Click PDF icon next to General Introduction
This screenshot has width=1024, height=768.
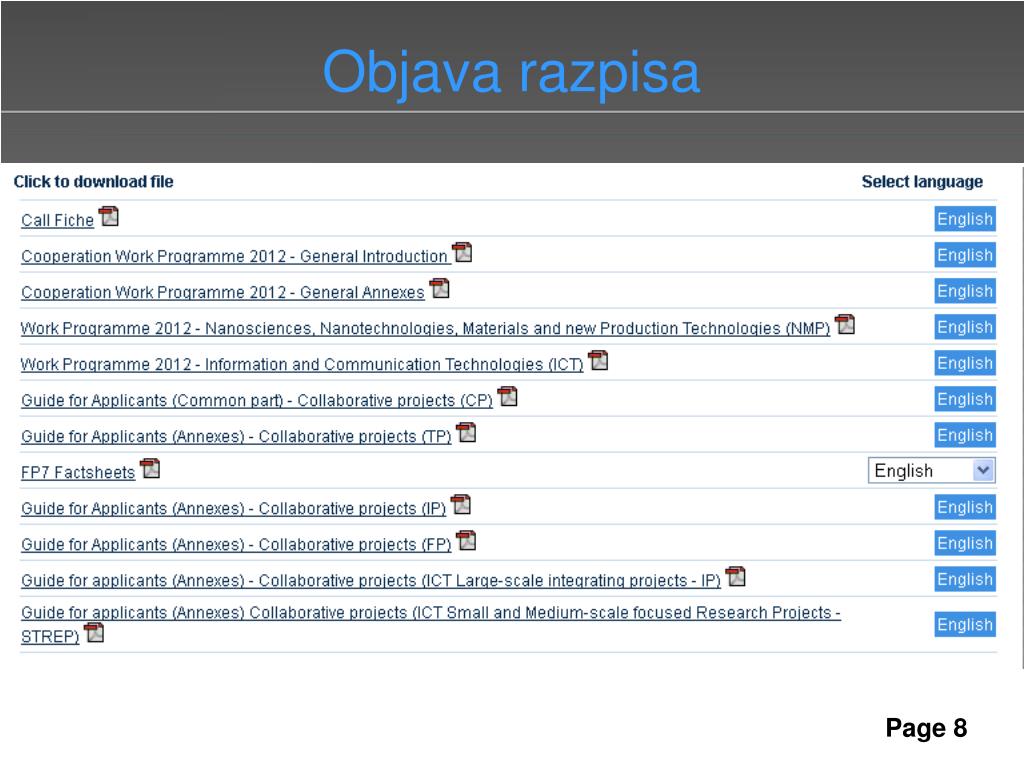pyautogui.click(x=462, y=253)
